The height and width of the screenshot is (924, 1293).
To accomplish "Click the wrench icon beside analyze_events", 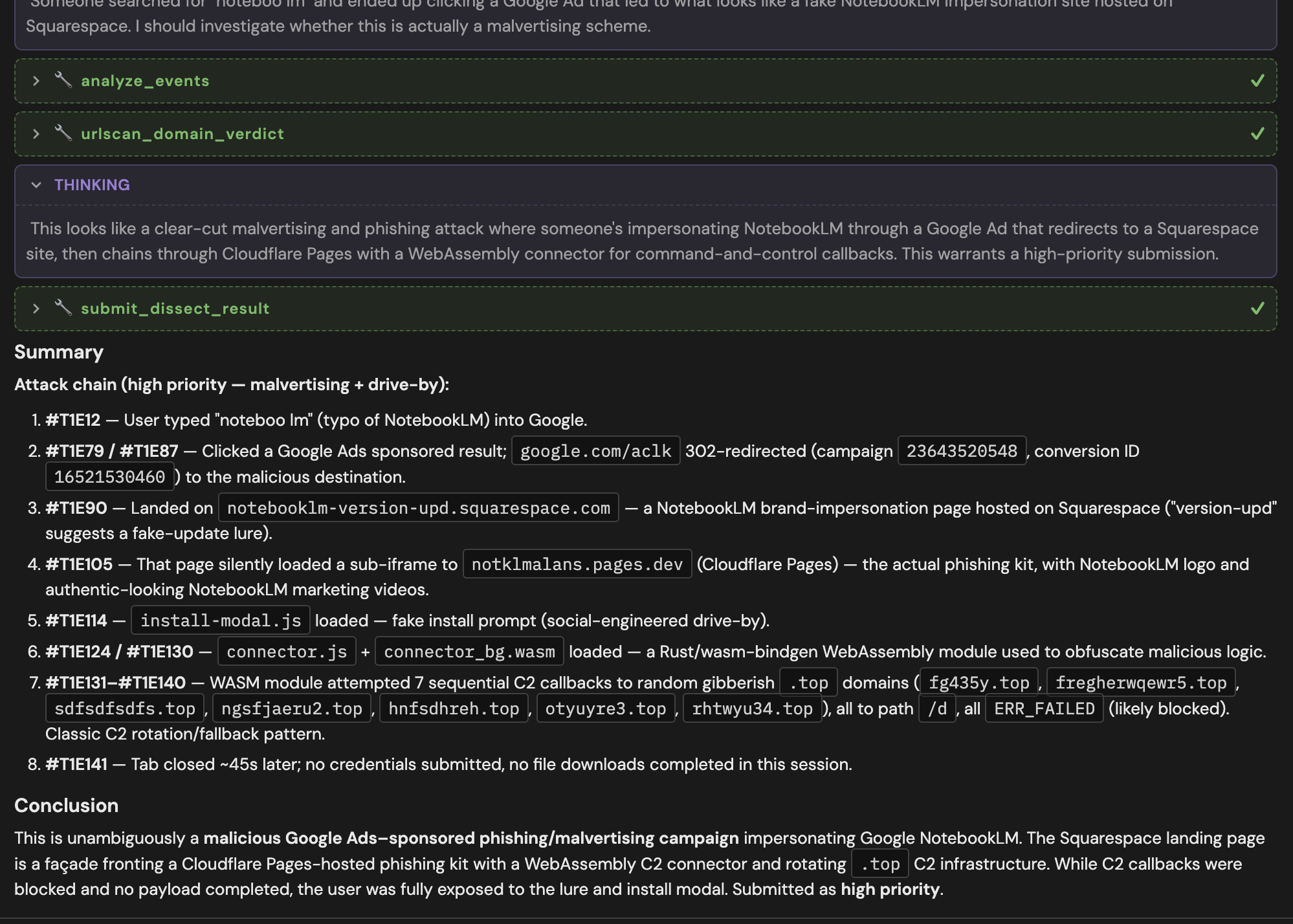I will pyautogui.click(x=63, y=80).
